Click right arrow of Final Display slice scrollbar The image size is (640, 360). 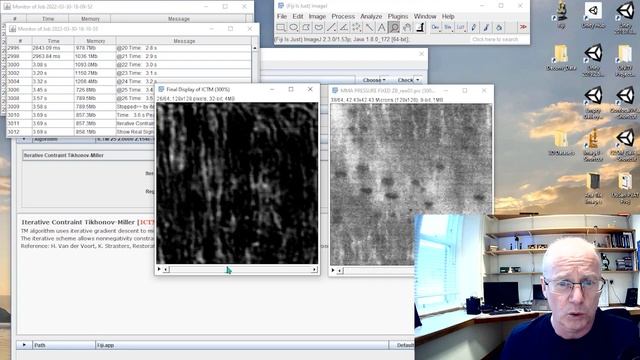314,269
